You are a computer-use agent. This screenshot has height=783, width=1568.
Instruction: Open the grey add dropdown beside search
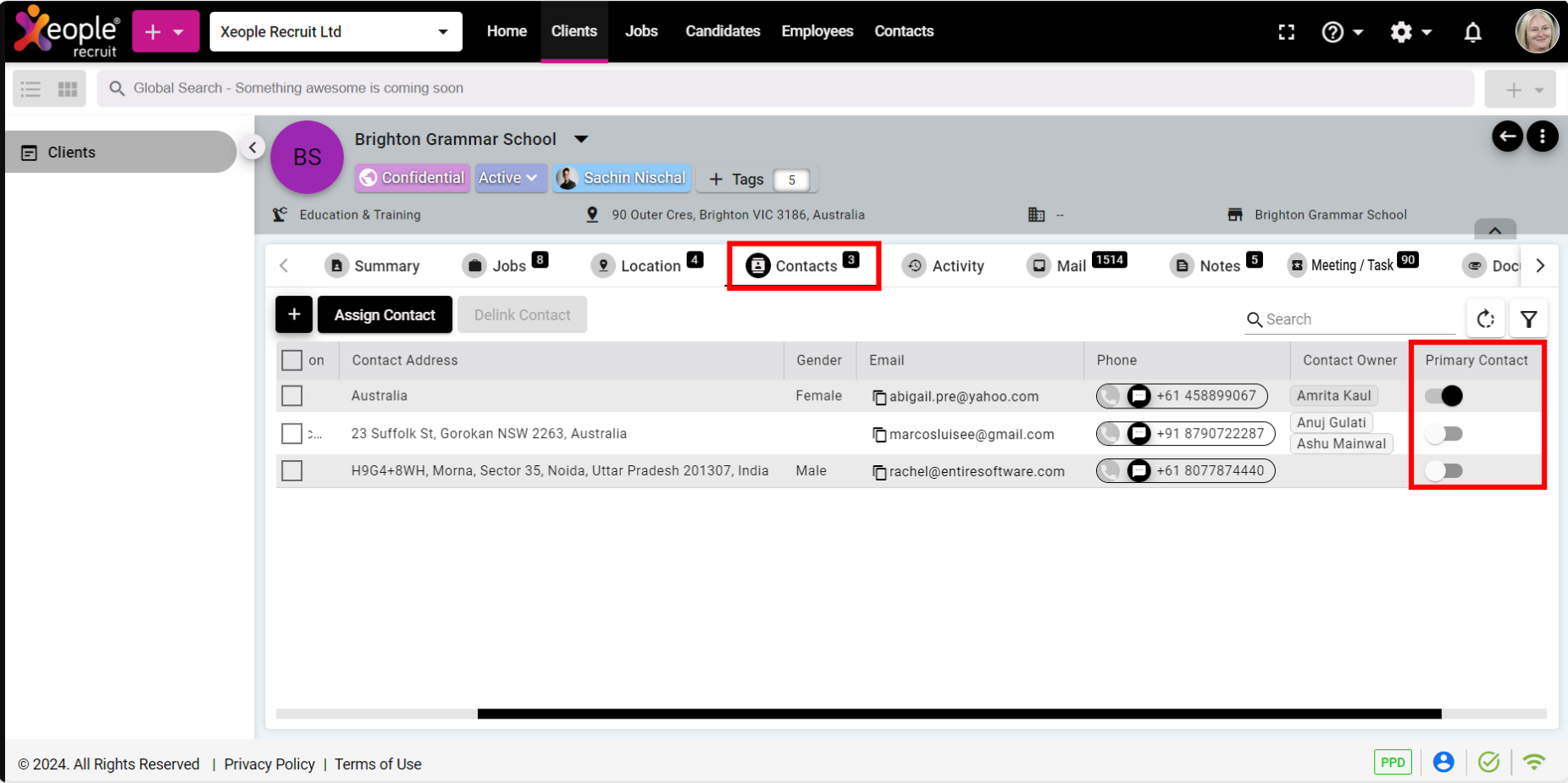1521,89
